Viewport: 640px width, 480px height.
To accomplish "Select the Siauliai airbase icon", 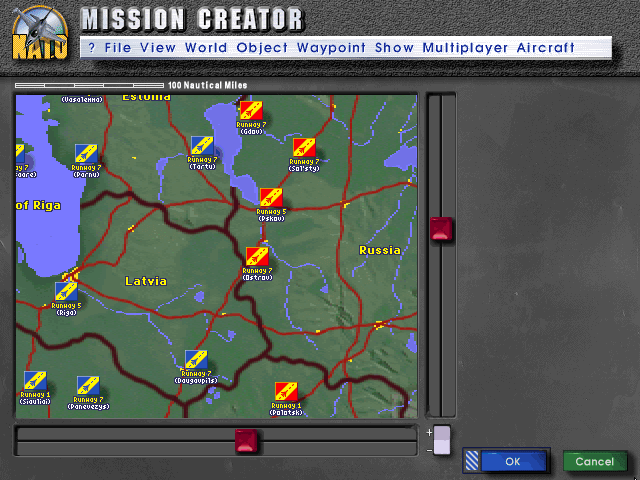I will tap(35, 381).
